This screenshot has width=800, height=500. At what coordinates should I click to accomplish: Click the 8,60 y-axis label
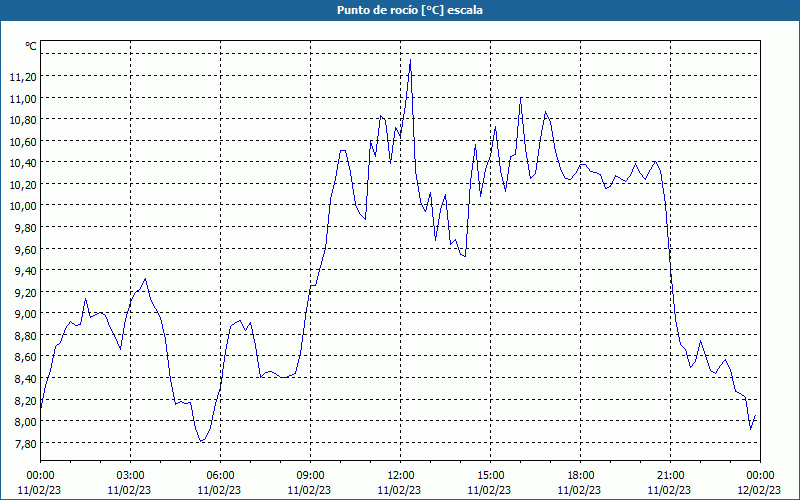[26, 357]
